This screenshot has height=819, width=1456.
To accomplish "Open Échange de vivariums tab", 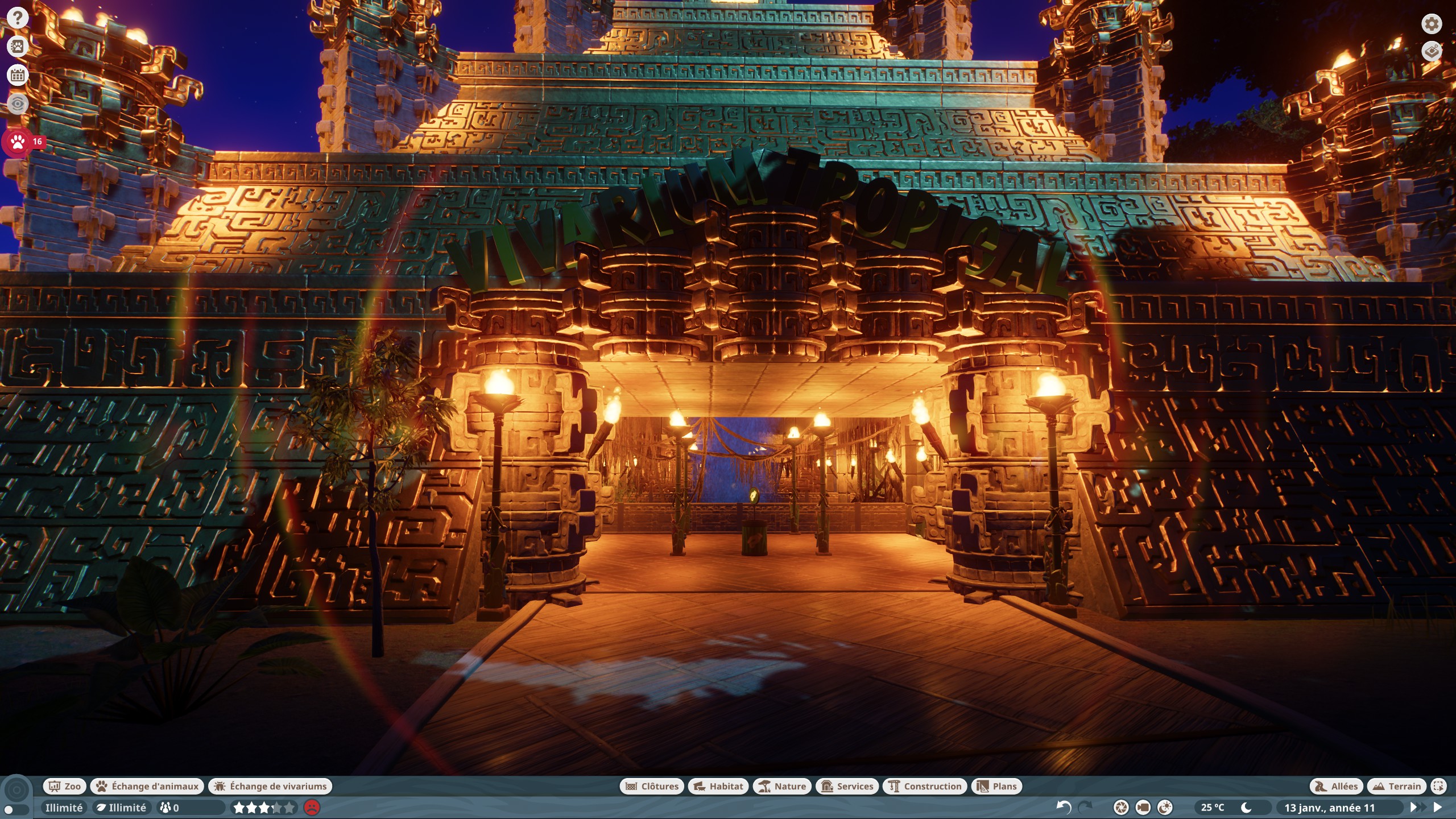I will (271, 786).
